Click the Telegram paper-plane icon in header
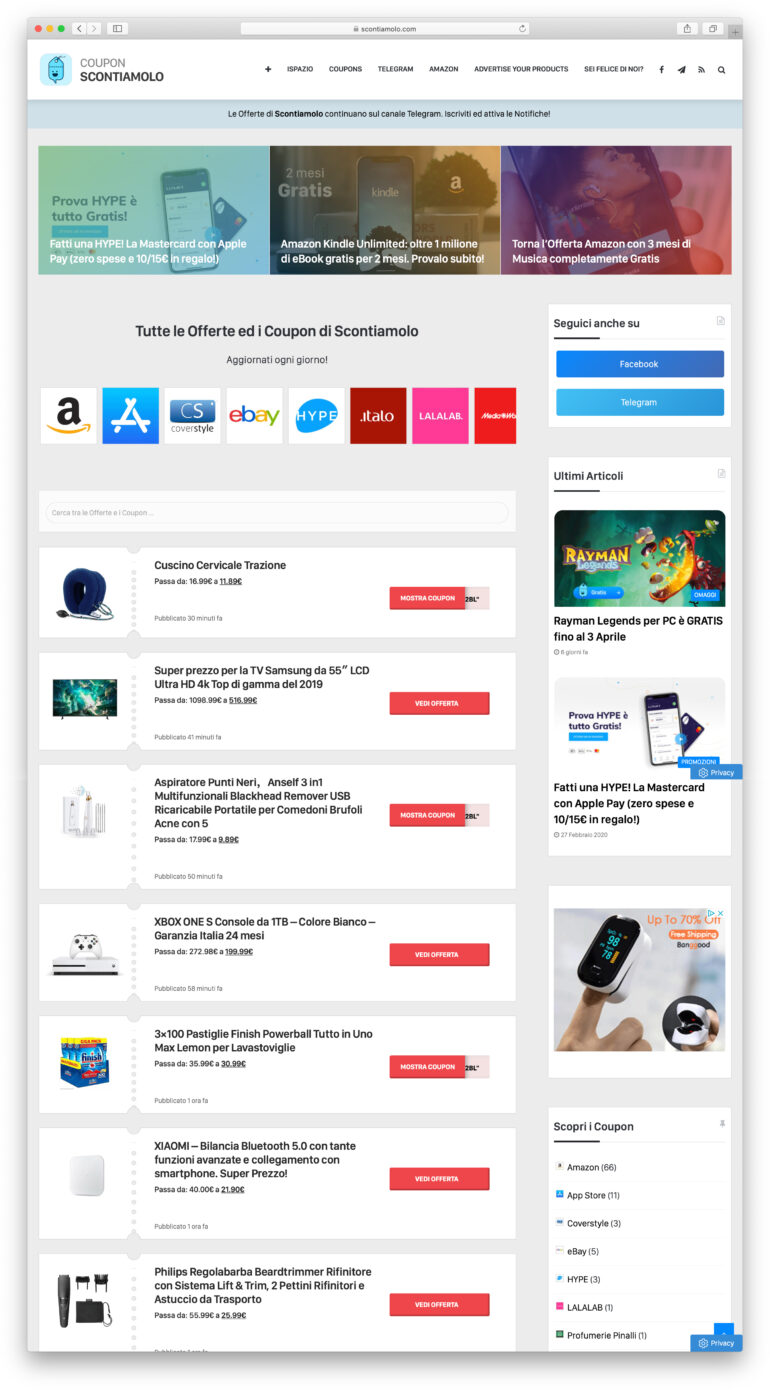 point(681,70)
